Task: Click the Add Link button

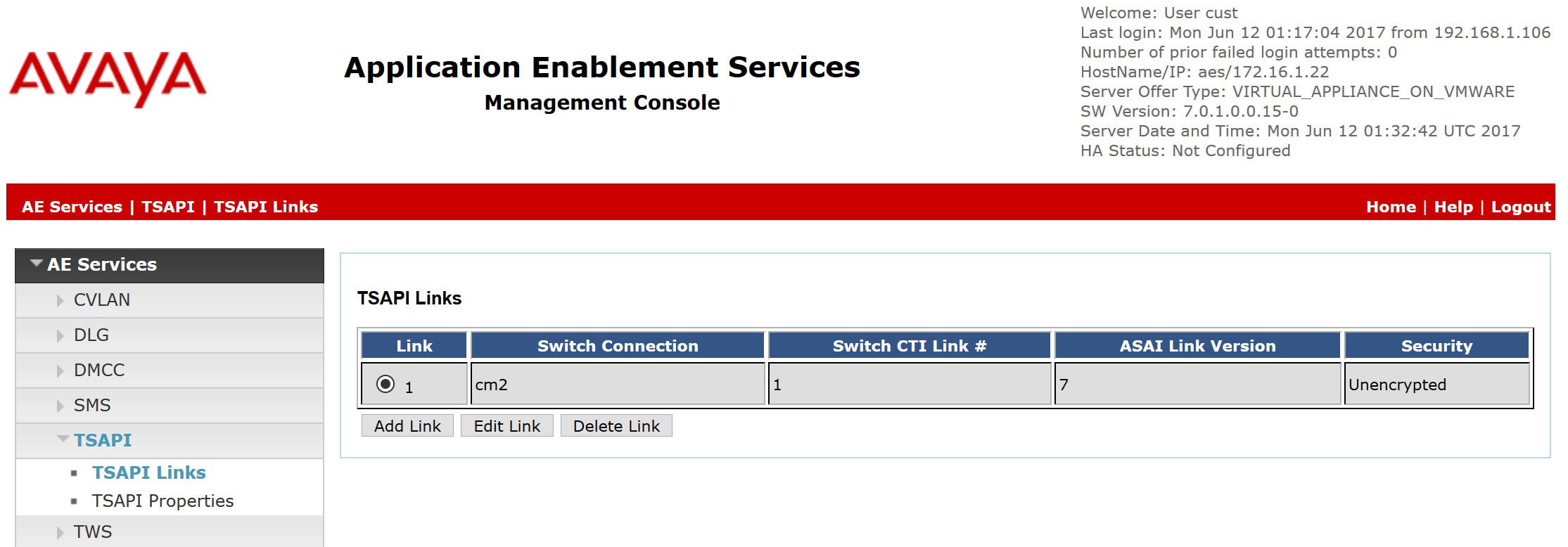Action: [407, 426]
